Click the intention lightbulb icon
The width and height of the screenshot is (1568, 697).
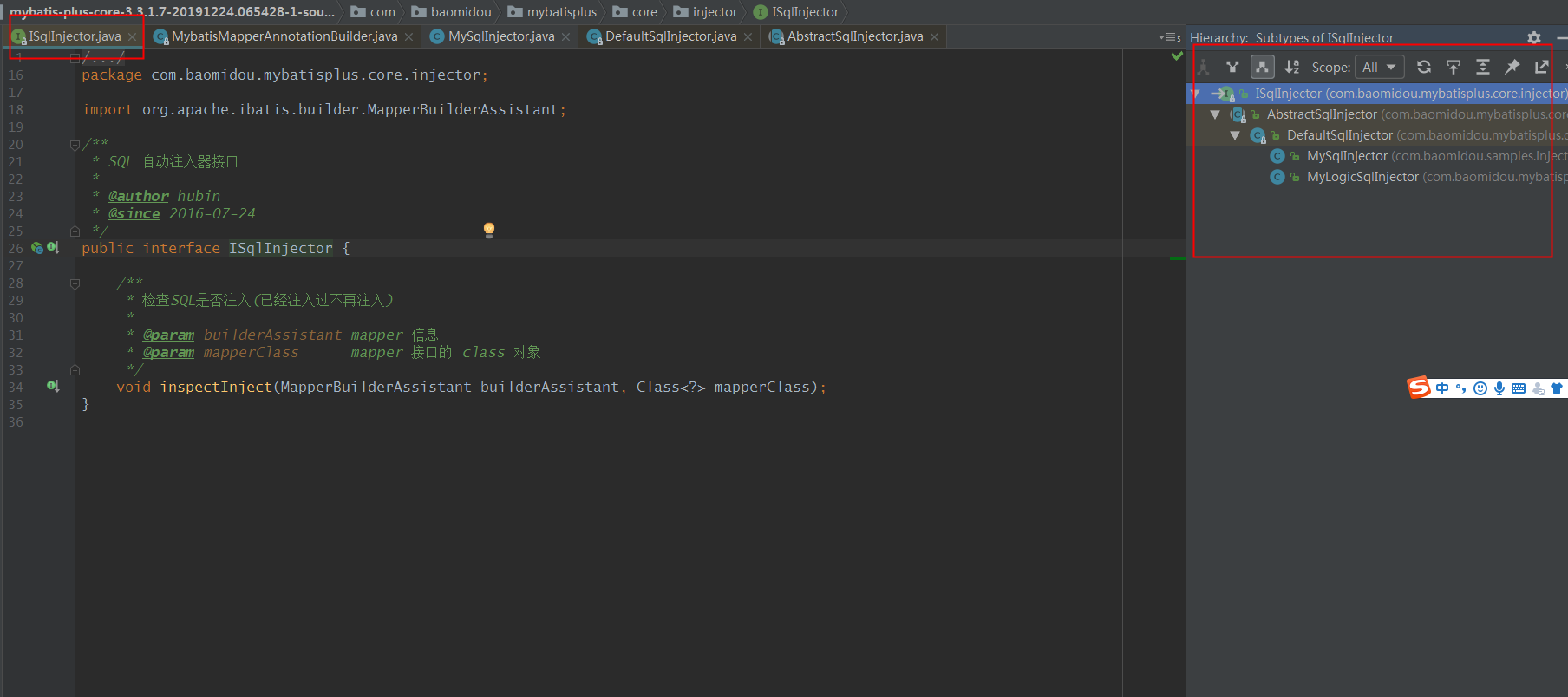click(489, 230)
